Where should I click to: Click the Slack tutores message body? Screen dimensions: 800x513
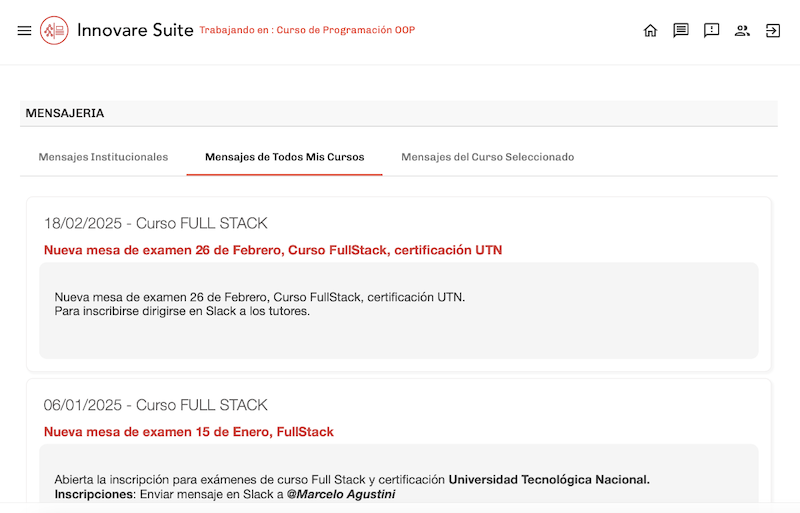coord(182,311)
